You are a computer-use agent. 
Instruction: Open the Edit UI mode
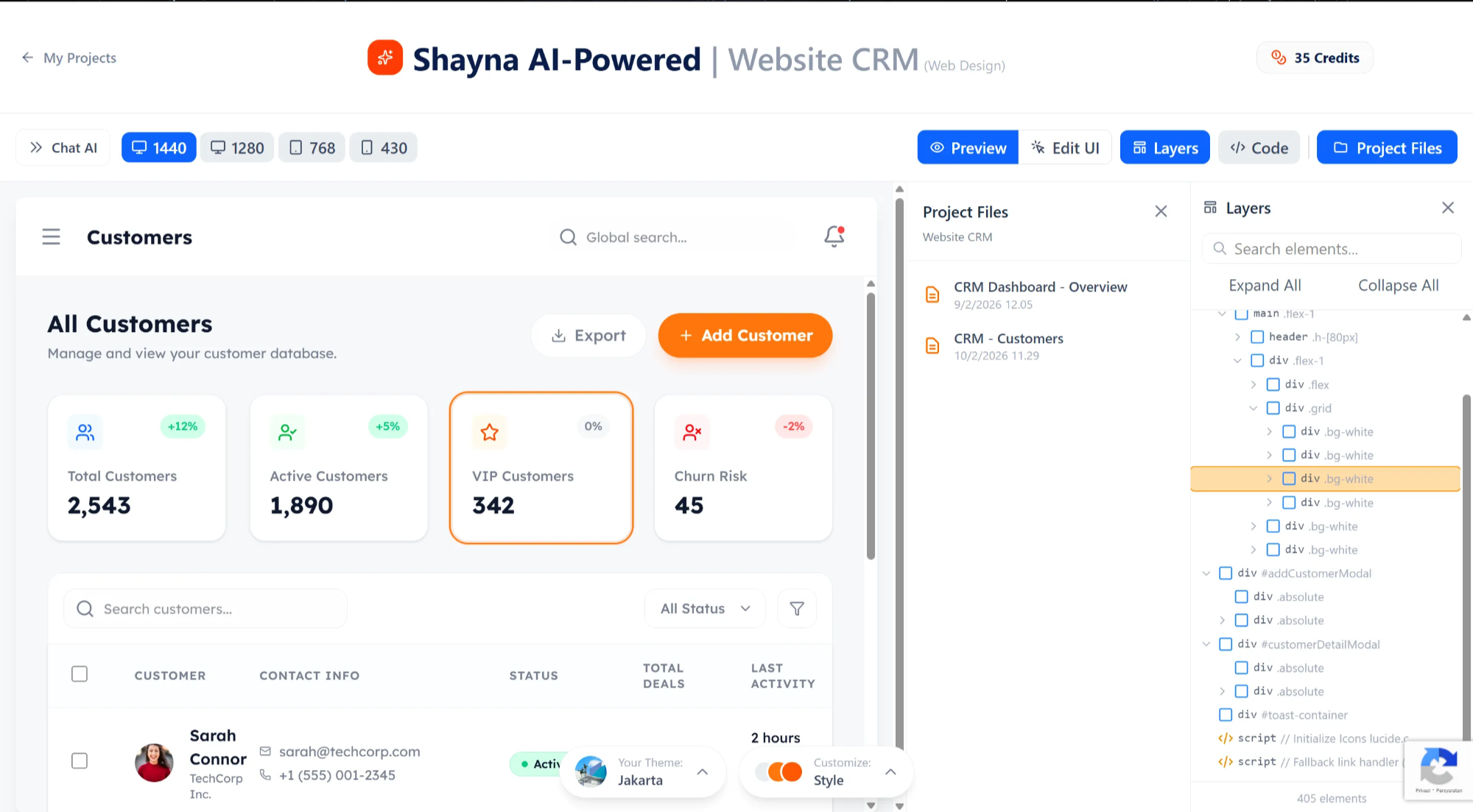[x=1064, y=147]
